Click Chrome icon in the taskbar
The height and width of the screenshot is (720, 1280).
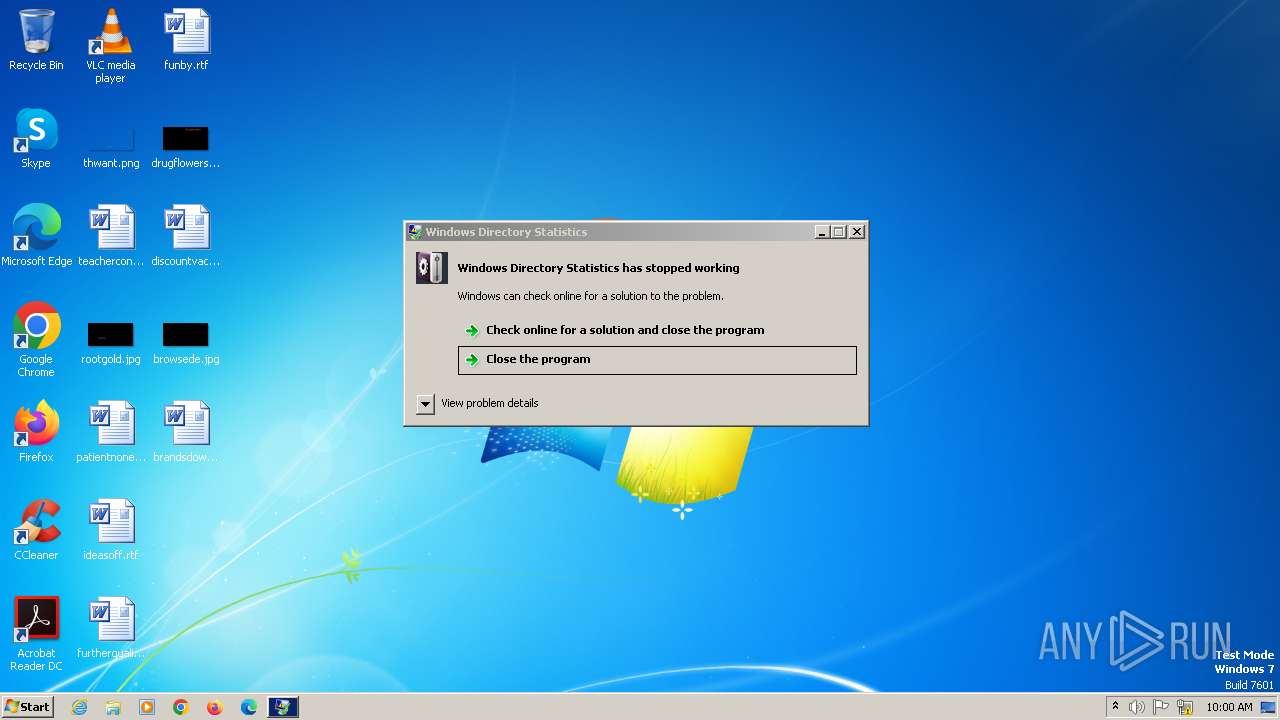coord(181,707)
